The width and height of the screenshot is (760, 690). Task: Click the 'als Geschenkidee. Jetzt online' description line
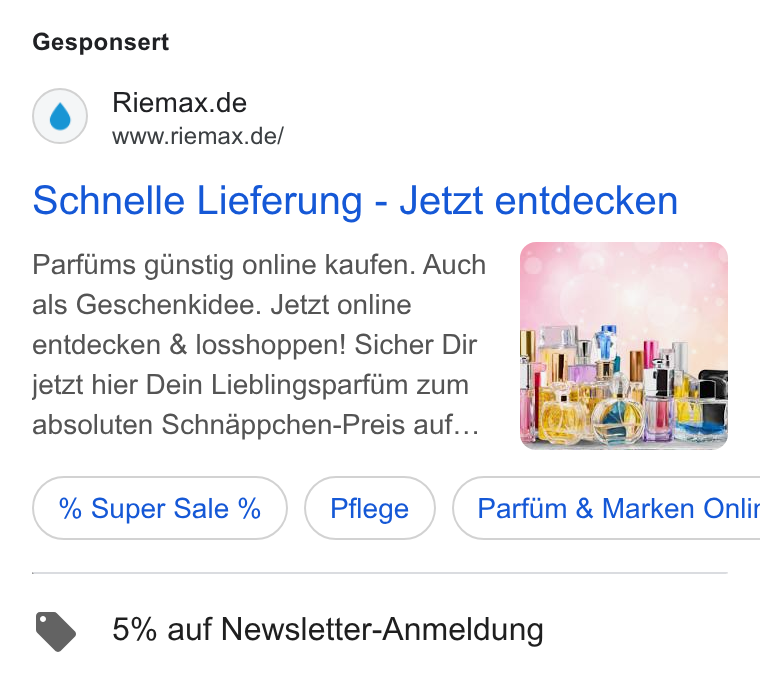pos(222,305)
